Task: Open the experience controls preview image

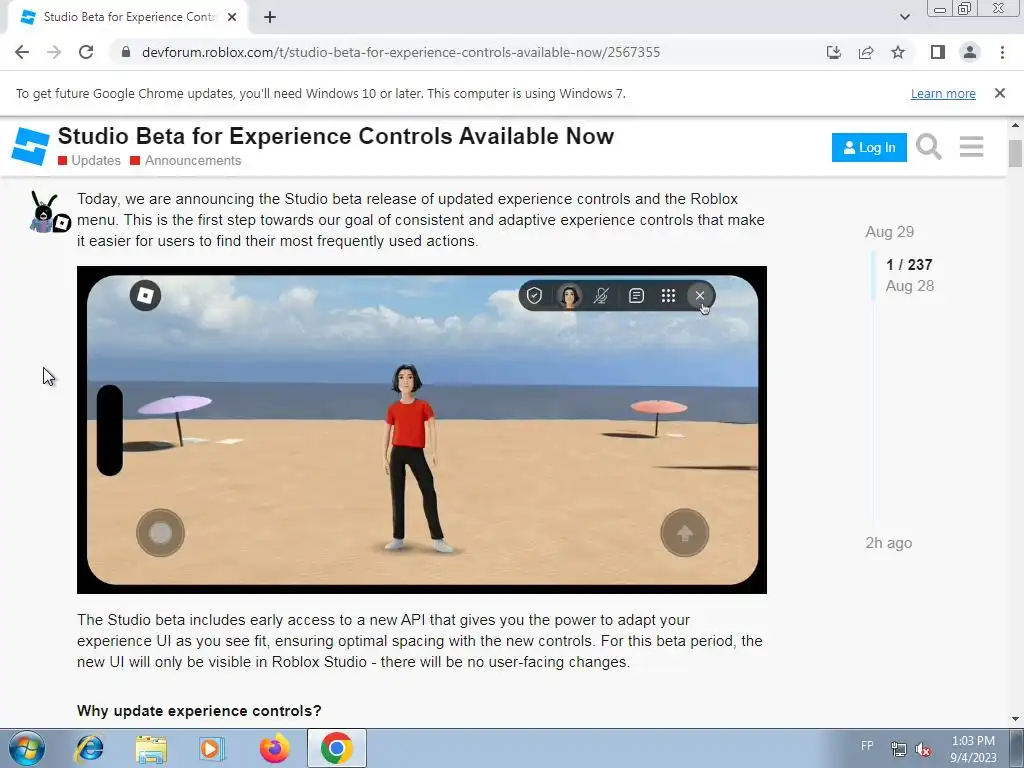Action: tap(422, 430)
